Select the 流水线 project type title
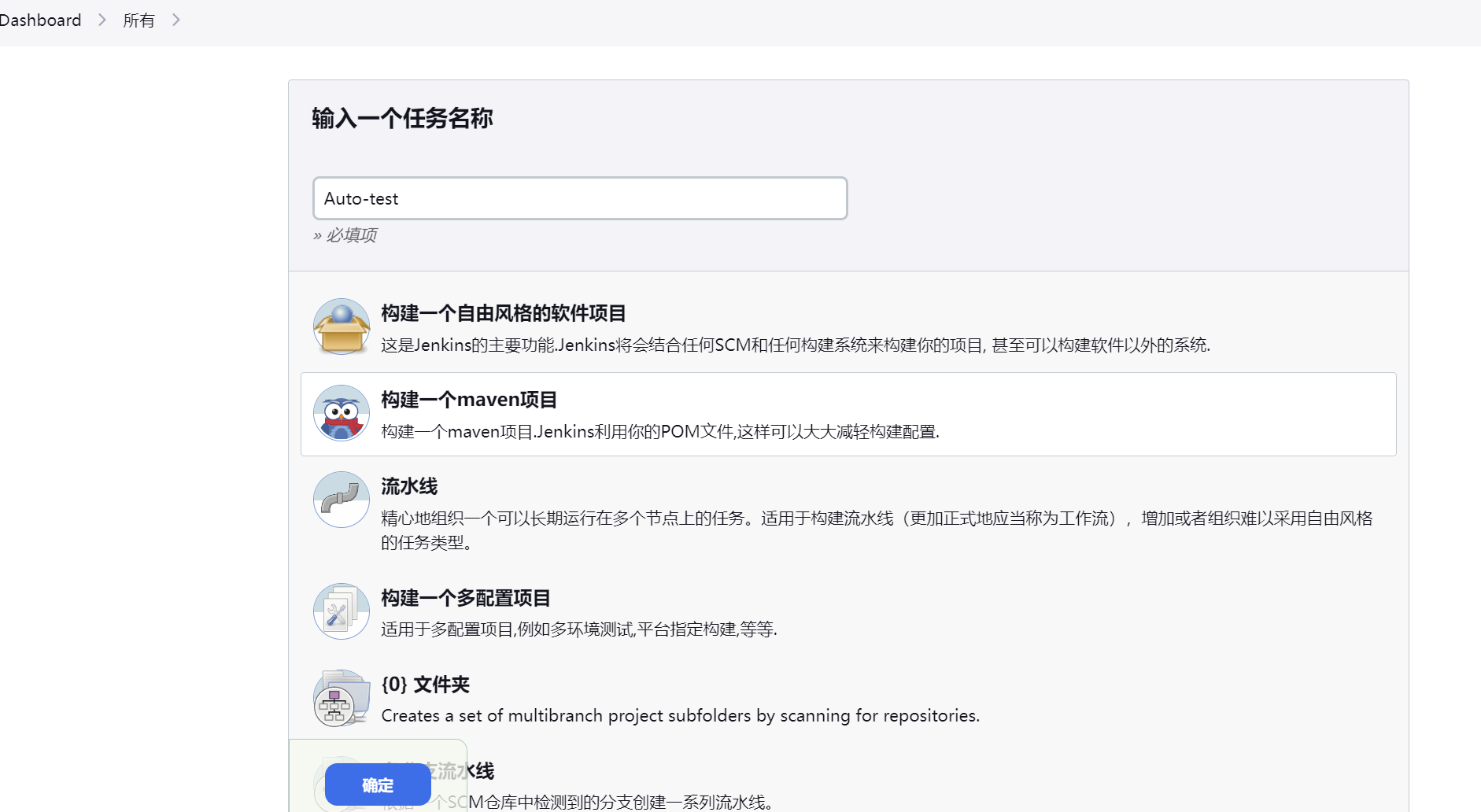1481x812 pixels. click(409, 486)
